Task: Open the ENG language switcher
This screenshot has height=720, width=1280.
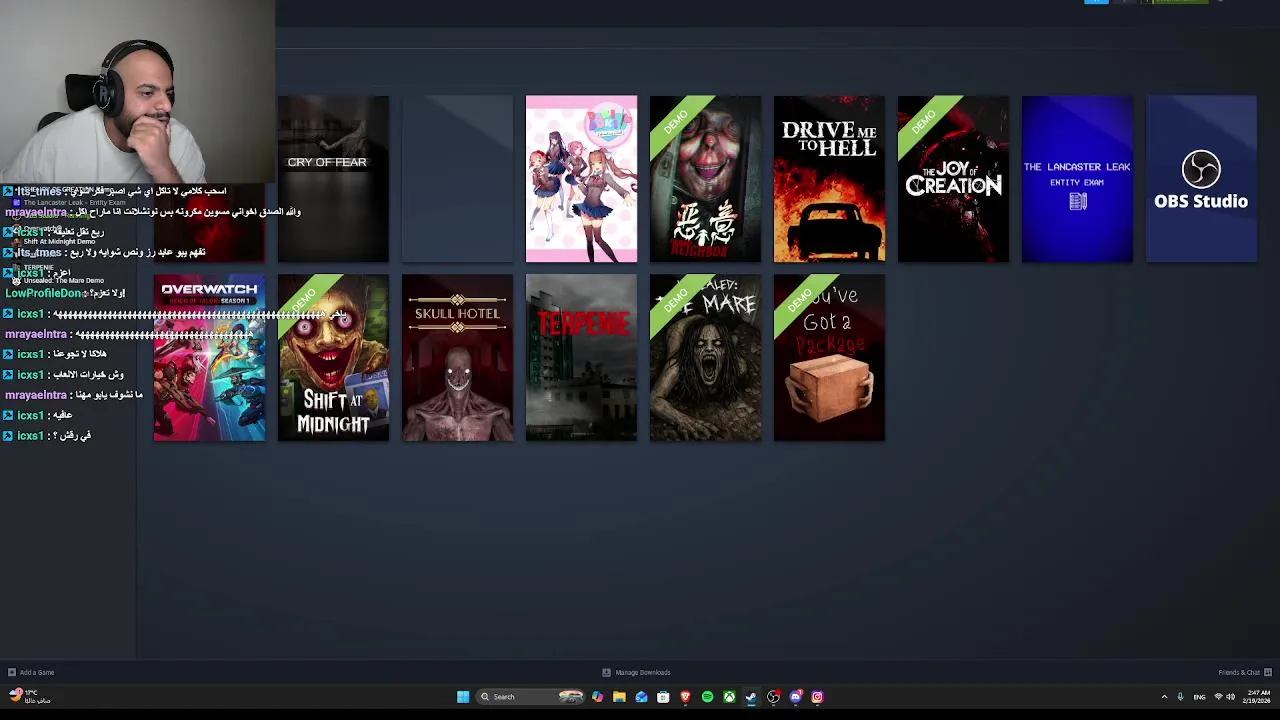Action: (1199, 697)
